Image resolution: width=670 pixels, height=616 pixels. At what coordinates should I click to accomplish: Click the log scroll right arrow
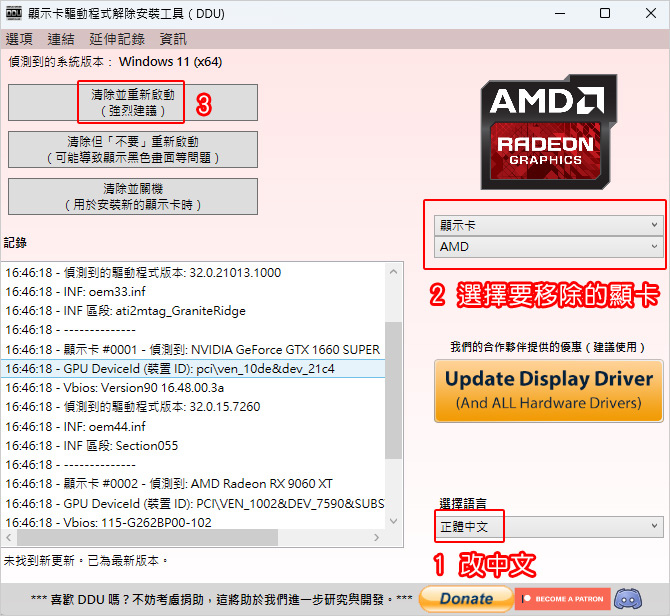pyautogui.click(x=376, y=537)
